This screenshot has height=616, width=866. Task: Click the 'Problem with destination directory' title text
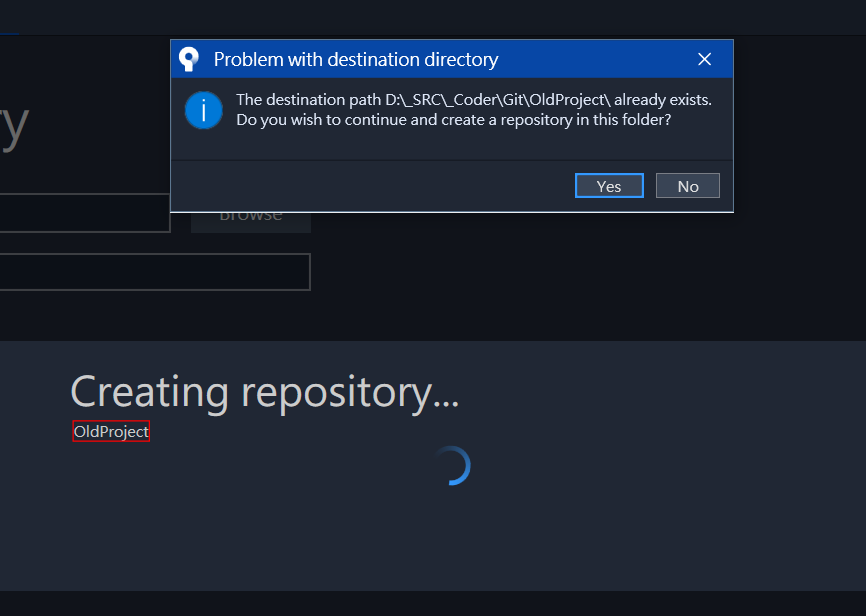pos(356,60)
